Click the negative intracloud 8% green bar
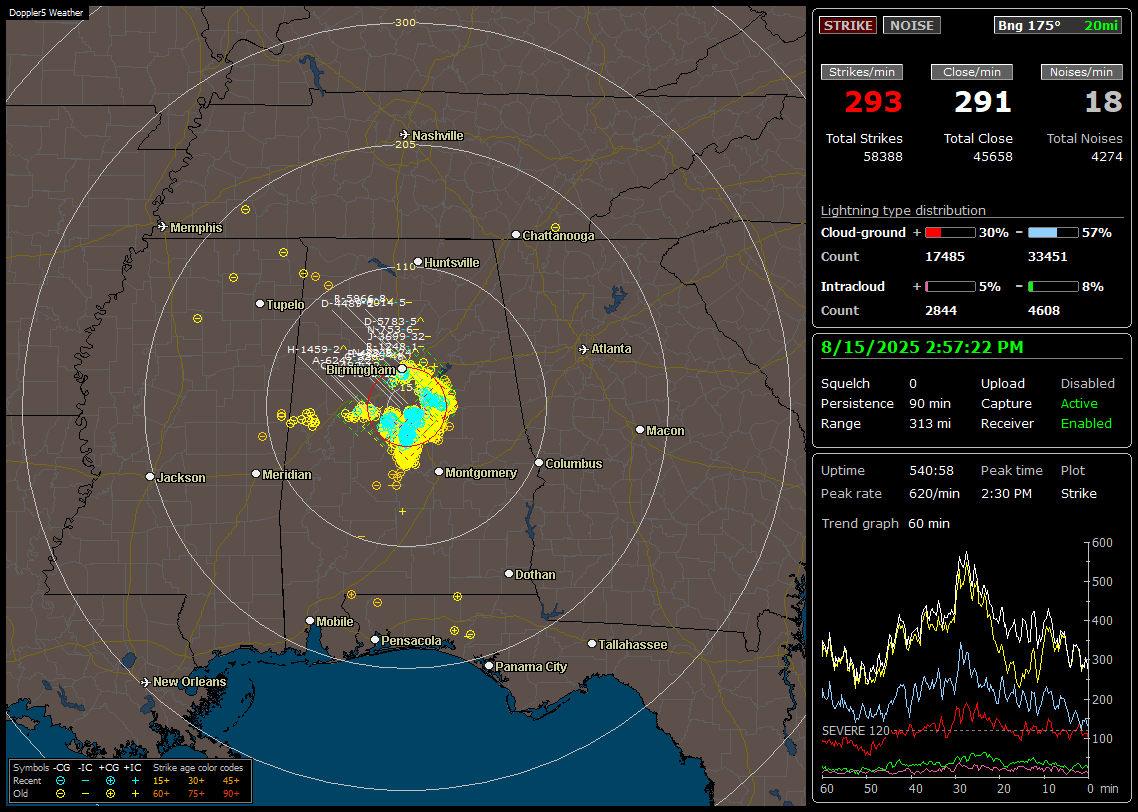 click(x=1053, y=287)
